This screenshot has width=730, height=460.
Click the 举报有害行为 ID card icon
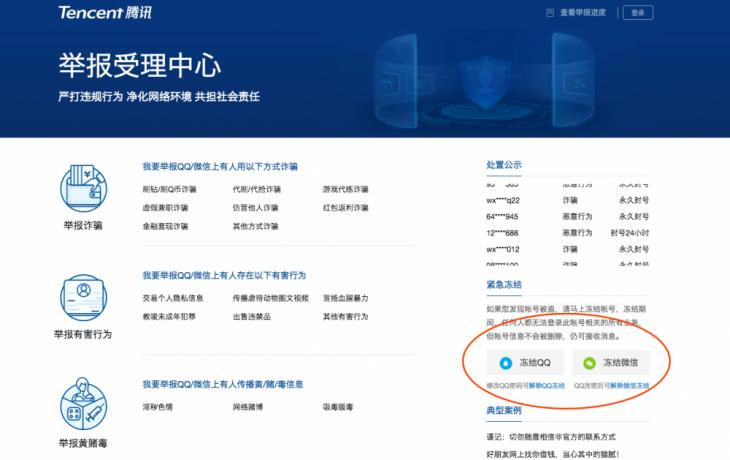(83, 298)
